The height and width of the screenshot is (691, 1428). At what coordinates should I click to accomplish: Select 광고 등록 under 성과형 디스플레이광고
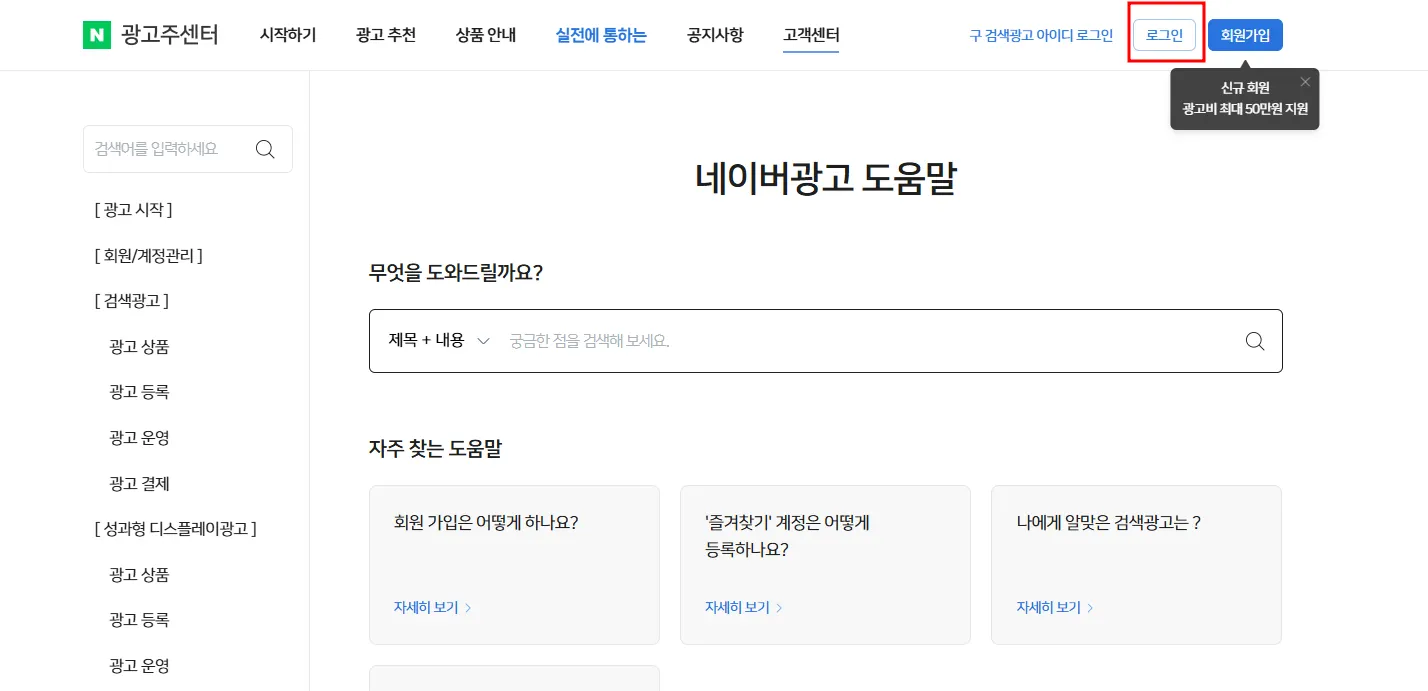139,620
